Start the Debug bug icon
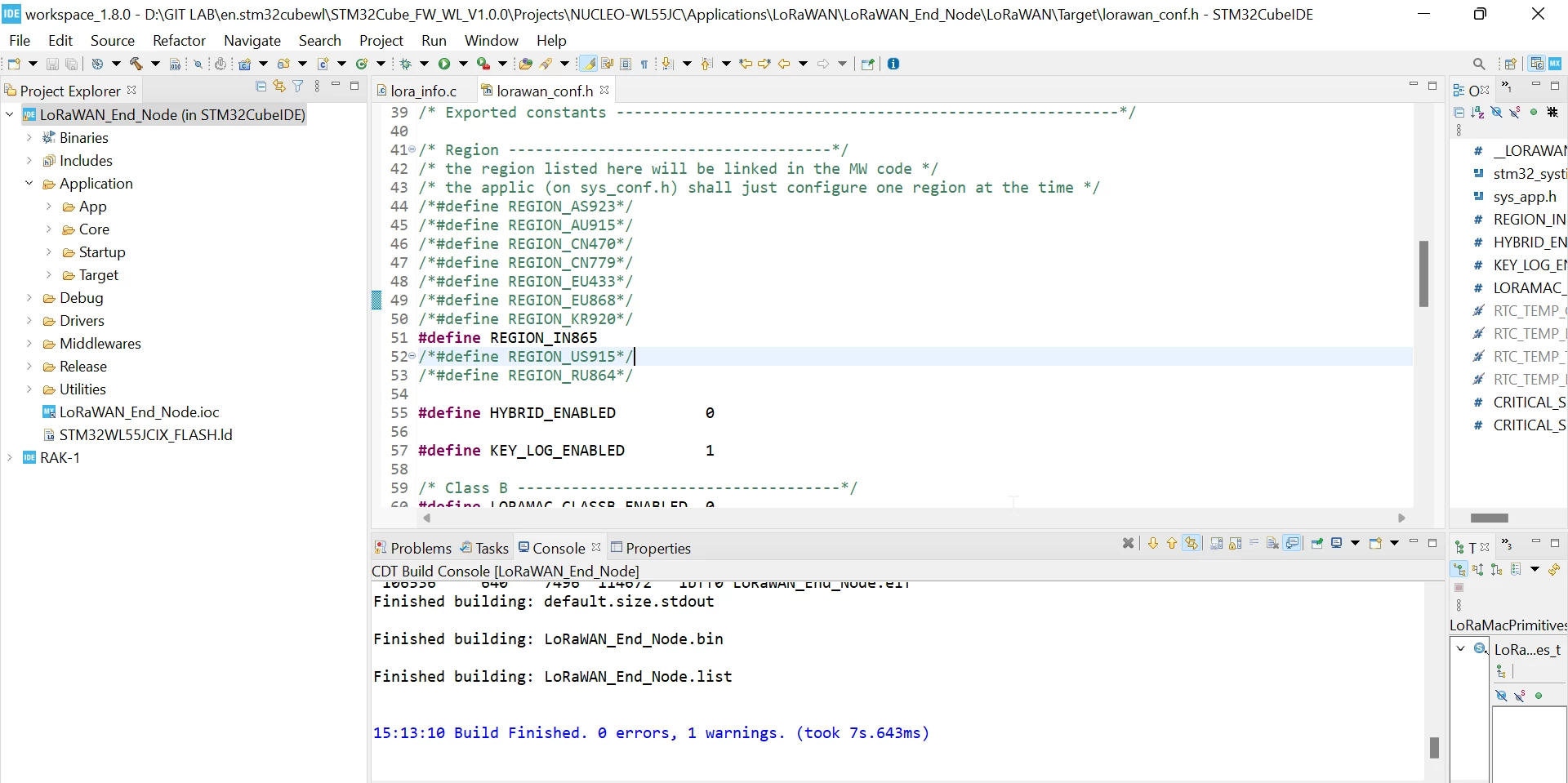Viewport: 1568px width, 783px height. (406, 64)
